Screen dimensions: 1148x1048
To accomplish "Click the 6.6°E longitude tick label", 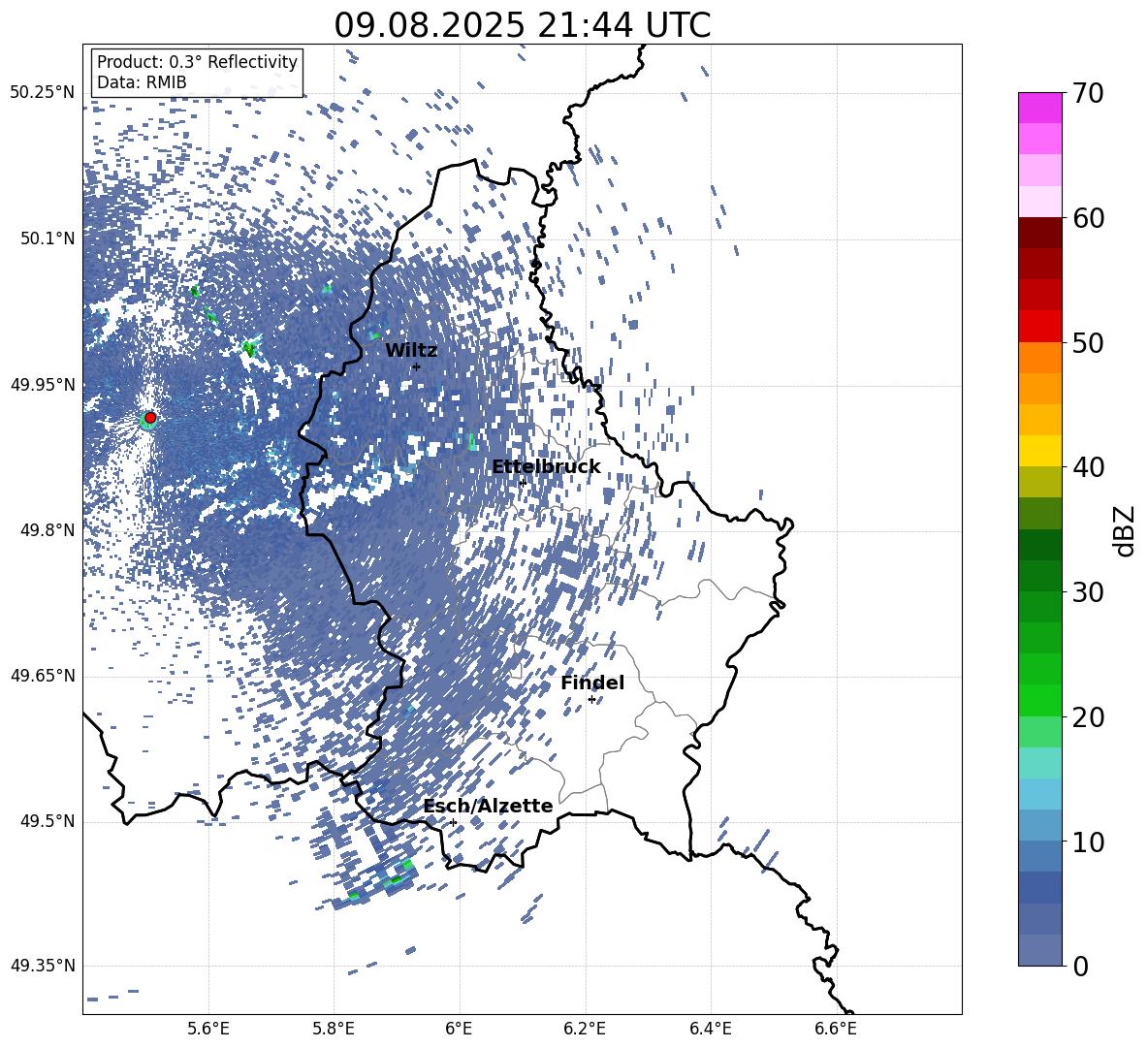I will (836, 1029).
